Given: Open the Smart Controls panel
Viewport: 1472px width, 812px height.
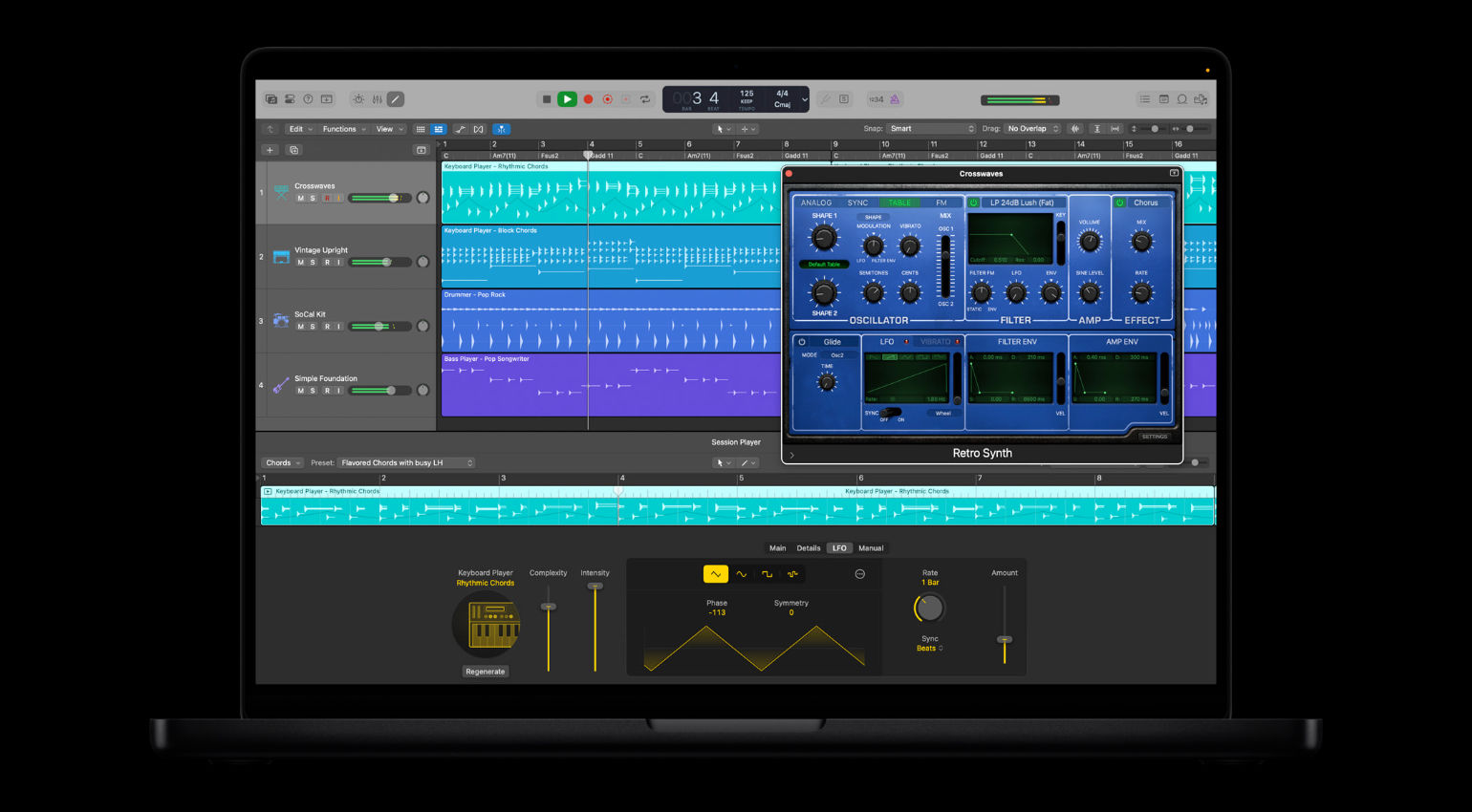Looking at the screenshot, I should 358,99.
